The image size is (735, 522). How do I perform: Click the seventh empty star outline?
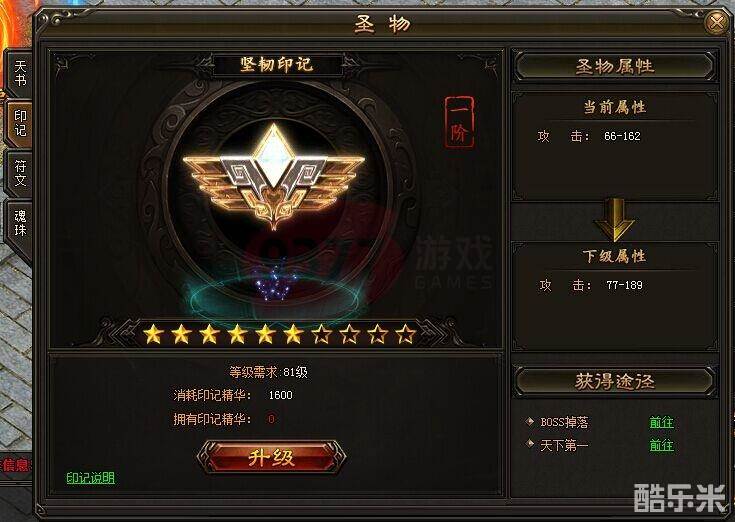pyautogui.click(x=322, y=335)
